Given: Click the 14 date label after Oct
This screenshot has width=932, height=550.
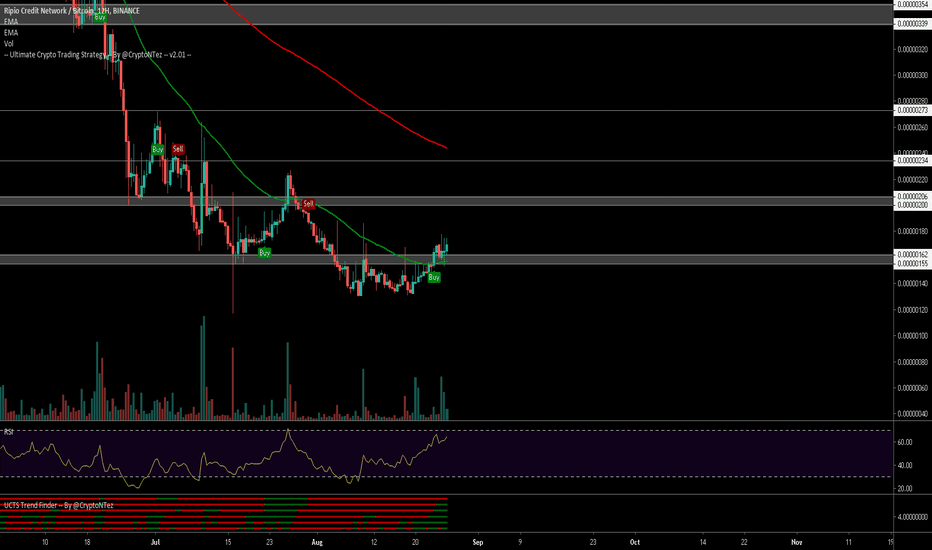Looking at the screenshot, I should 703,542.
